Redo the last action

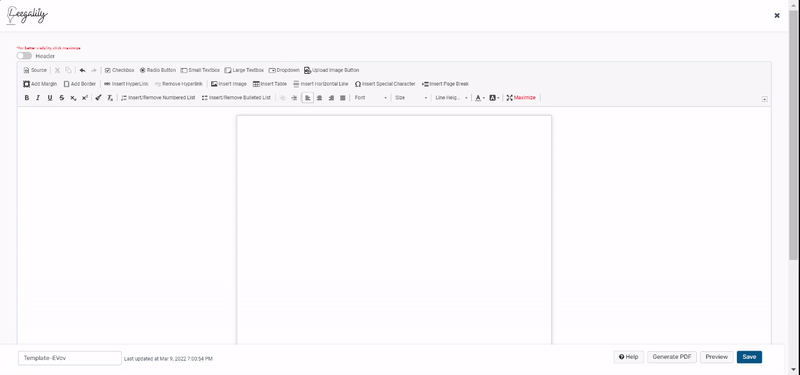point(94,70)
